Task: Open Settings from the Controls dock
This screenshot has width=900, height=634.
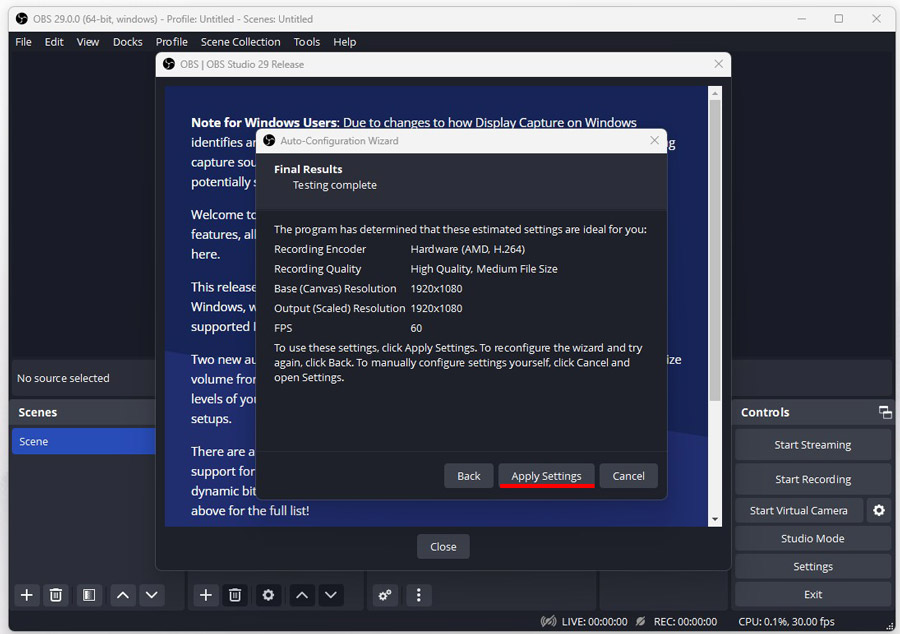Action: (x=813, y=566)
